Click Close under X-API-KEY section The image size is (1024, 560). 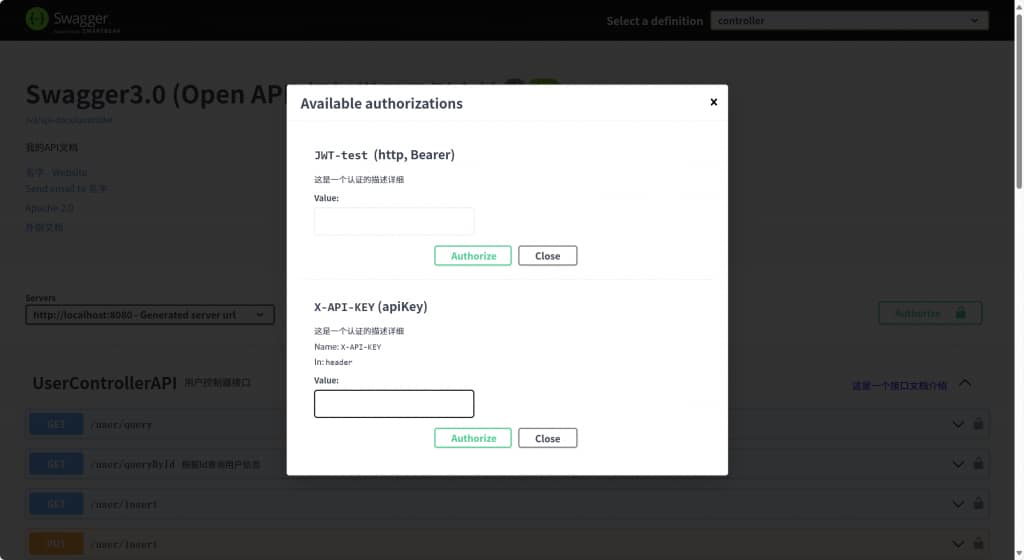[x=547, y=438]
